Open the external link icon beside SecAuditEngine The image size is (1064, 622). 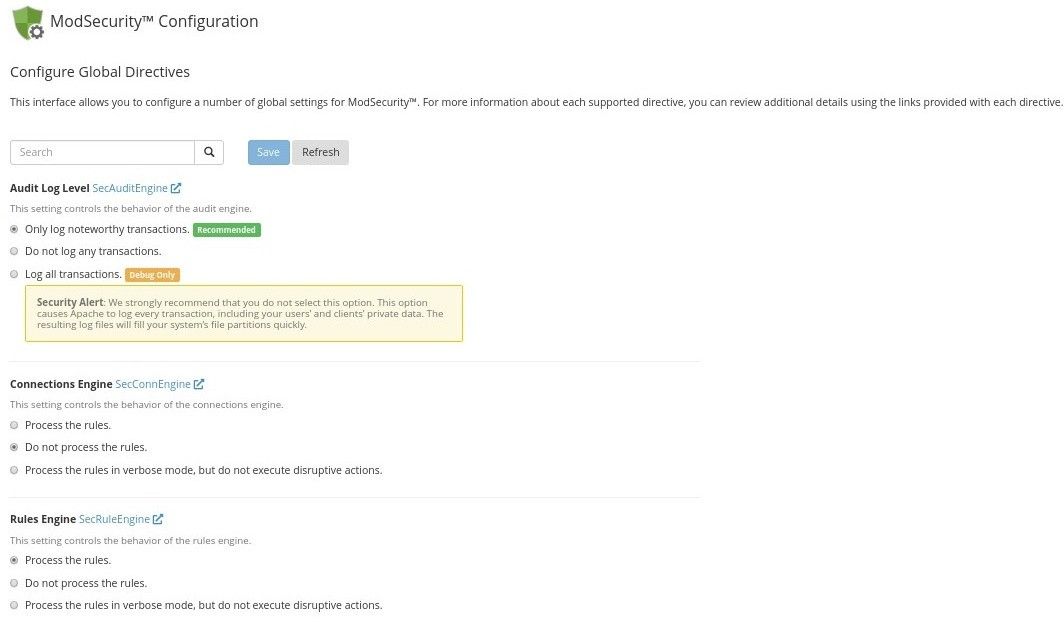pos(176,188)
